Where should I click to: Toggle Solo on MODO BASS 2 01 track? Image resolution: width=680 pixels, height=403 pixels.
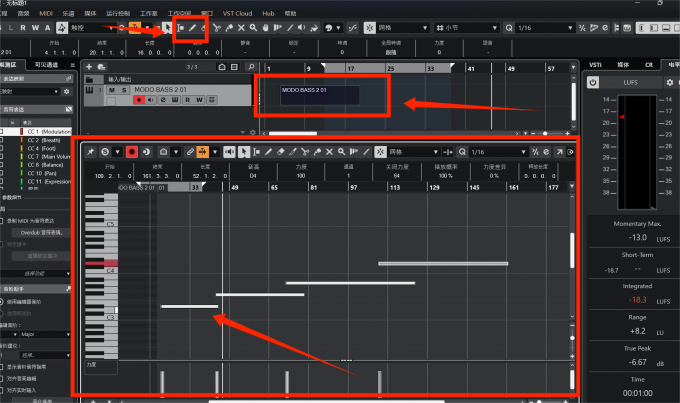click(x=124, y=90)
